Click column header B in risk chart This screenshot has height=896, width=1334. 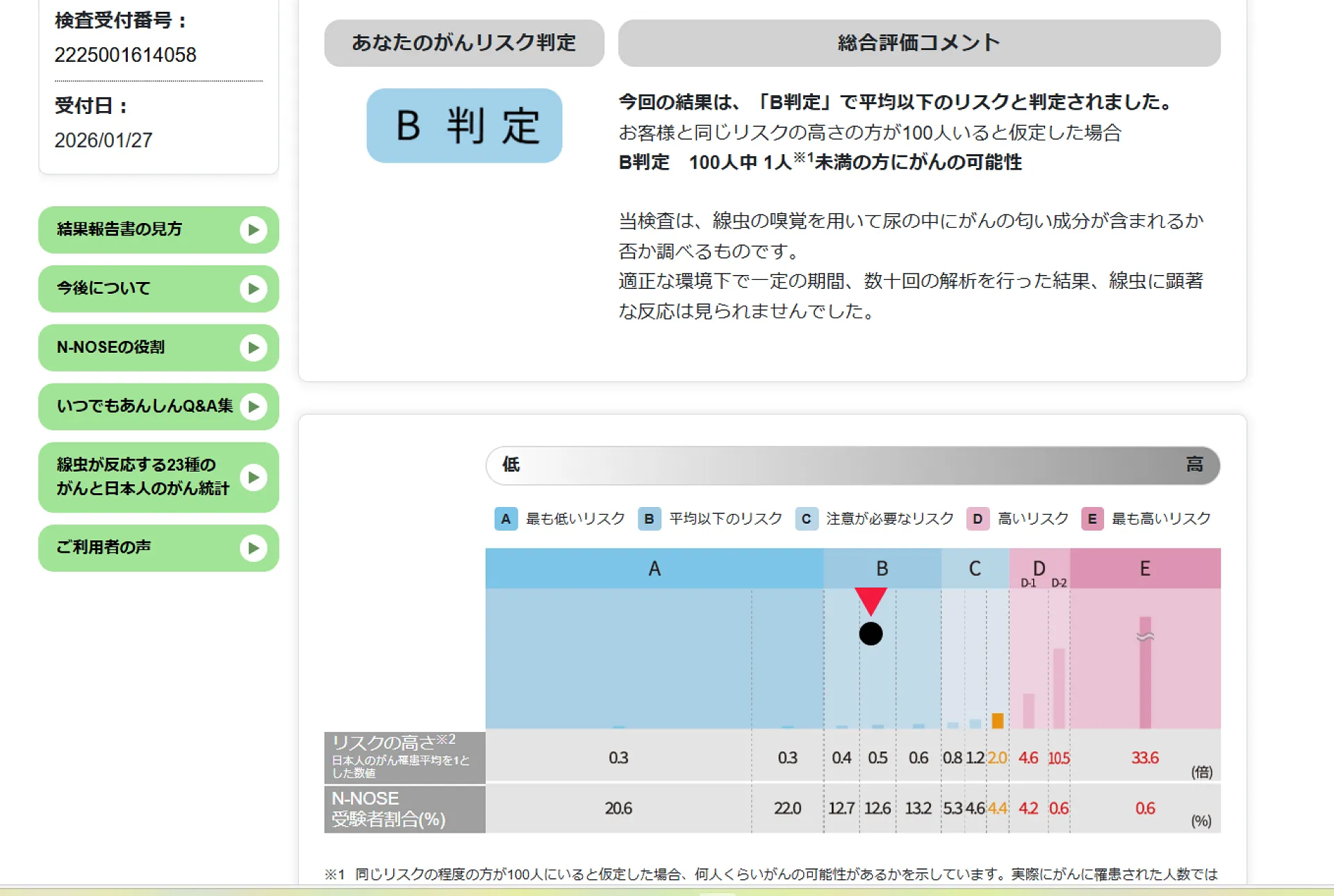click(882, 569)
